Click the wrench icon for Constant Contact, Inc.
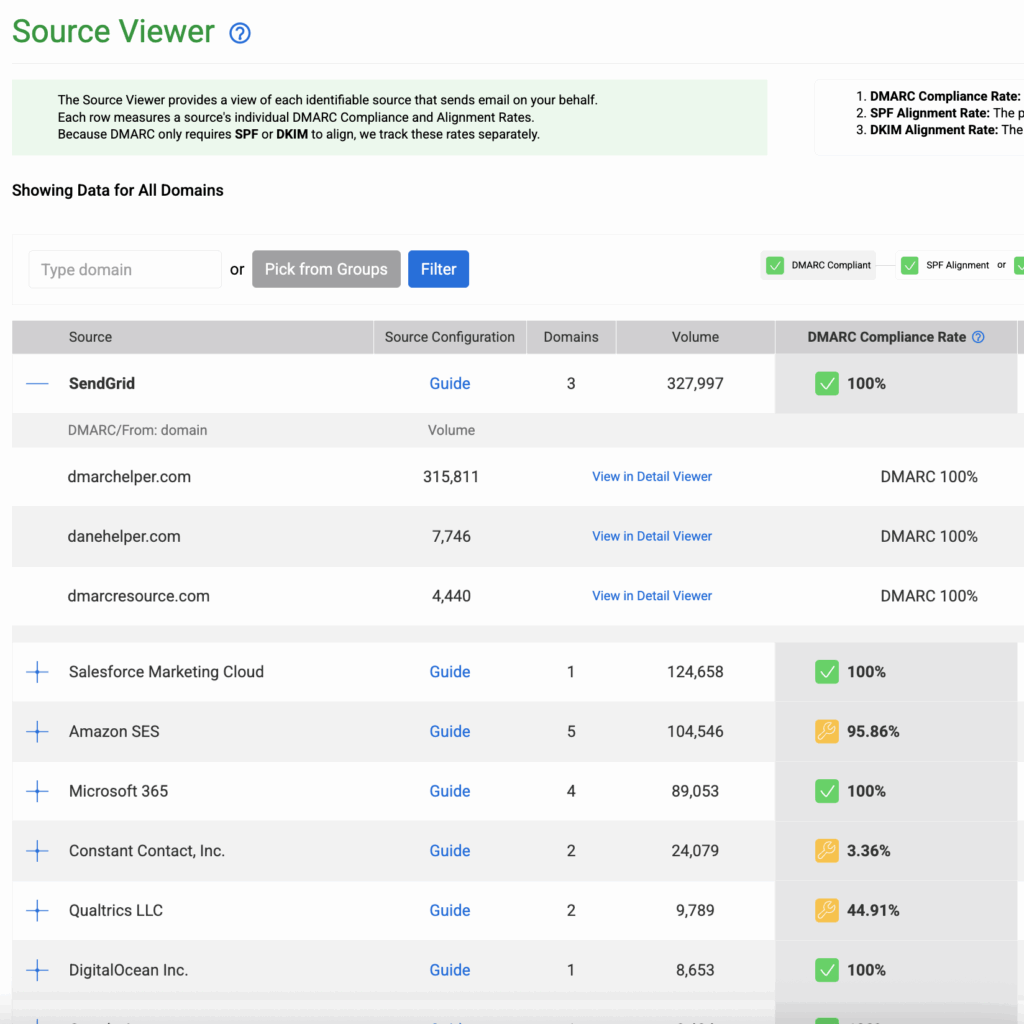The width and height of the screenshot is (1024, 1024). click(827, 850)
